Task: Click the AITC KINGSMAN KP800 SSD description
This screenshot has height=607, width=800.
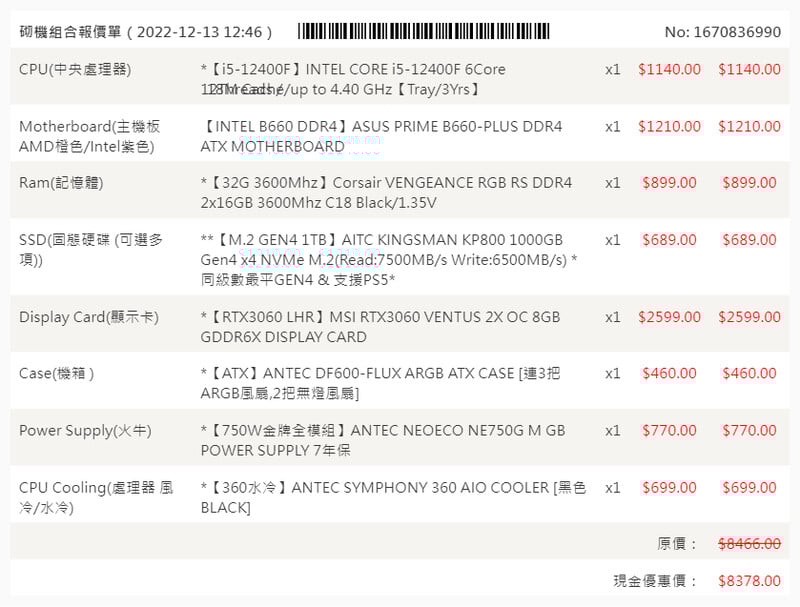Action: (390, 260)
